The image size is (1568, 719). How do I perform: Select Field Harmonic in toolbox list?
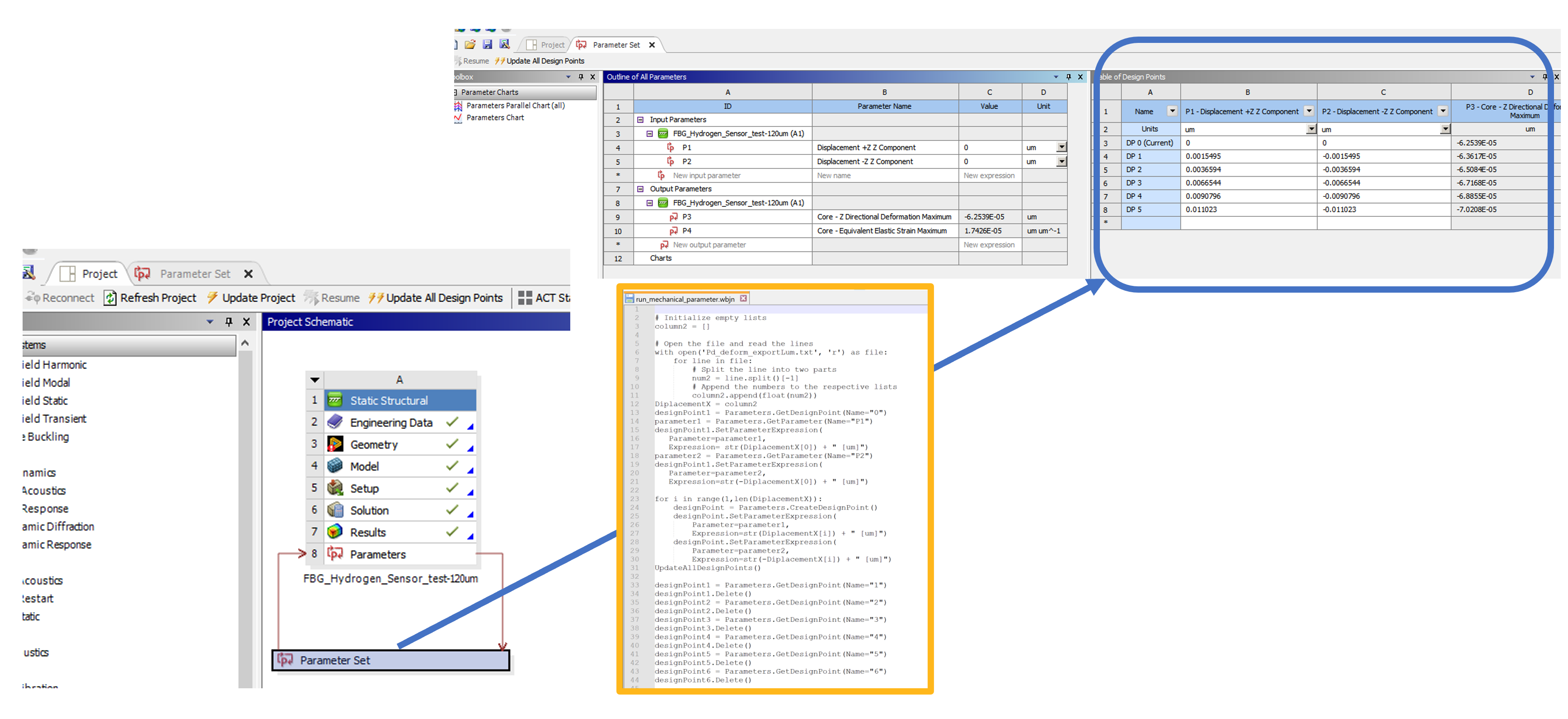[x=54, y=364]
